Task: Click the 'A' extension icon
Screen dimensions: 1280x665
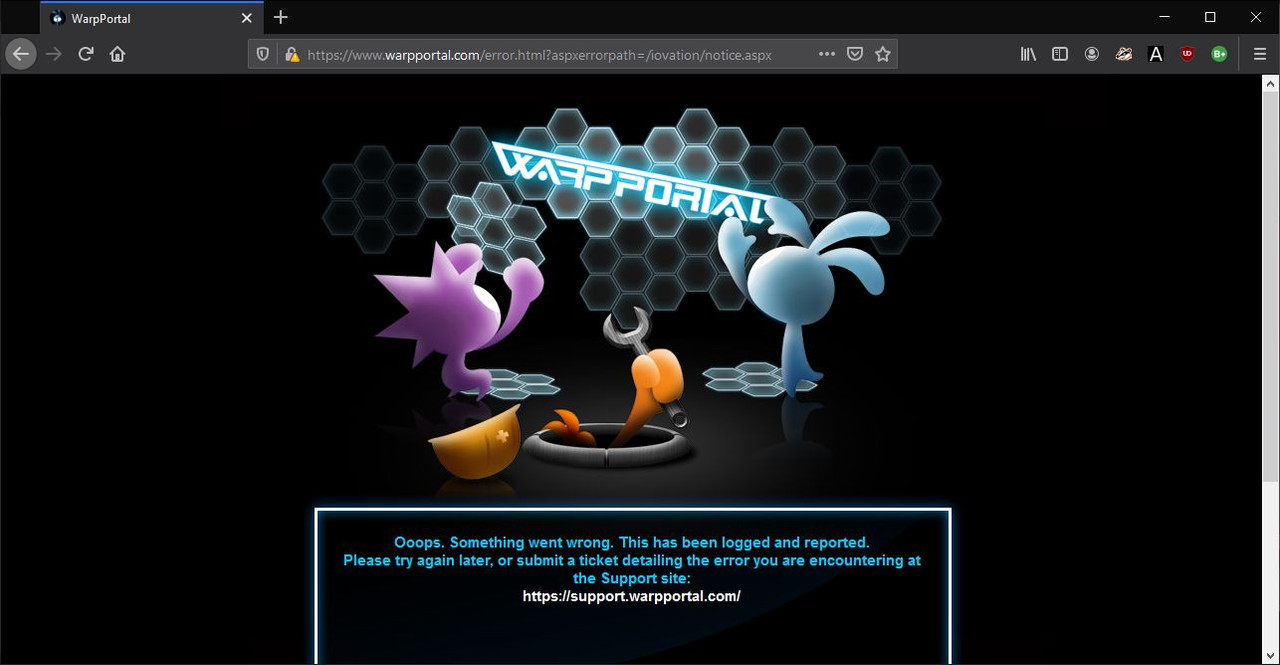Action: (x=1156, y=54)
